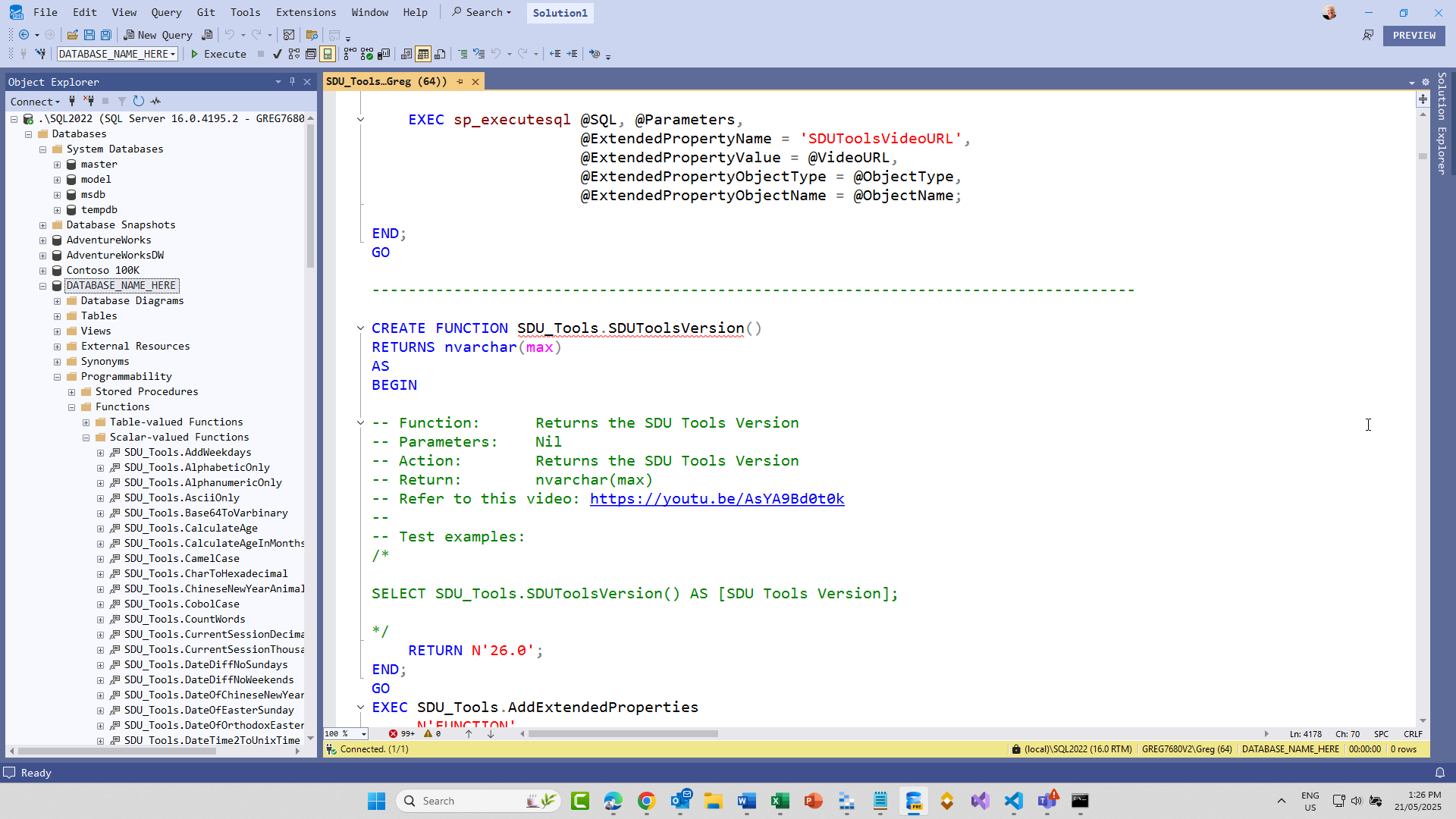Open Excel from the taskbar

tap(780, 801)
